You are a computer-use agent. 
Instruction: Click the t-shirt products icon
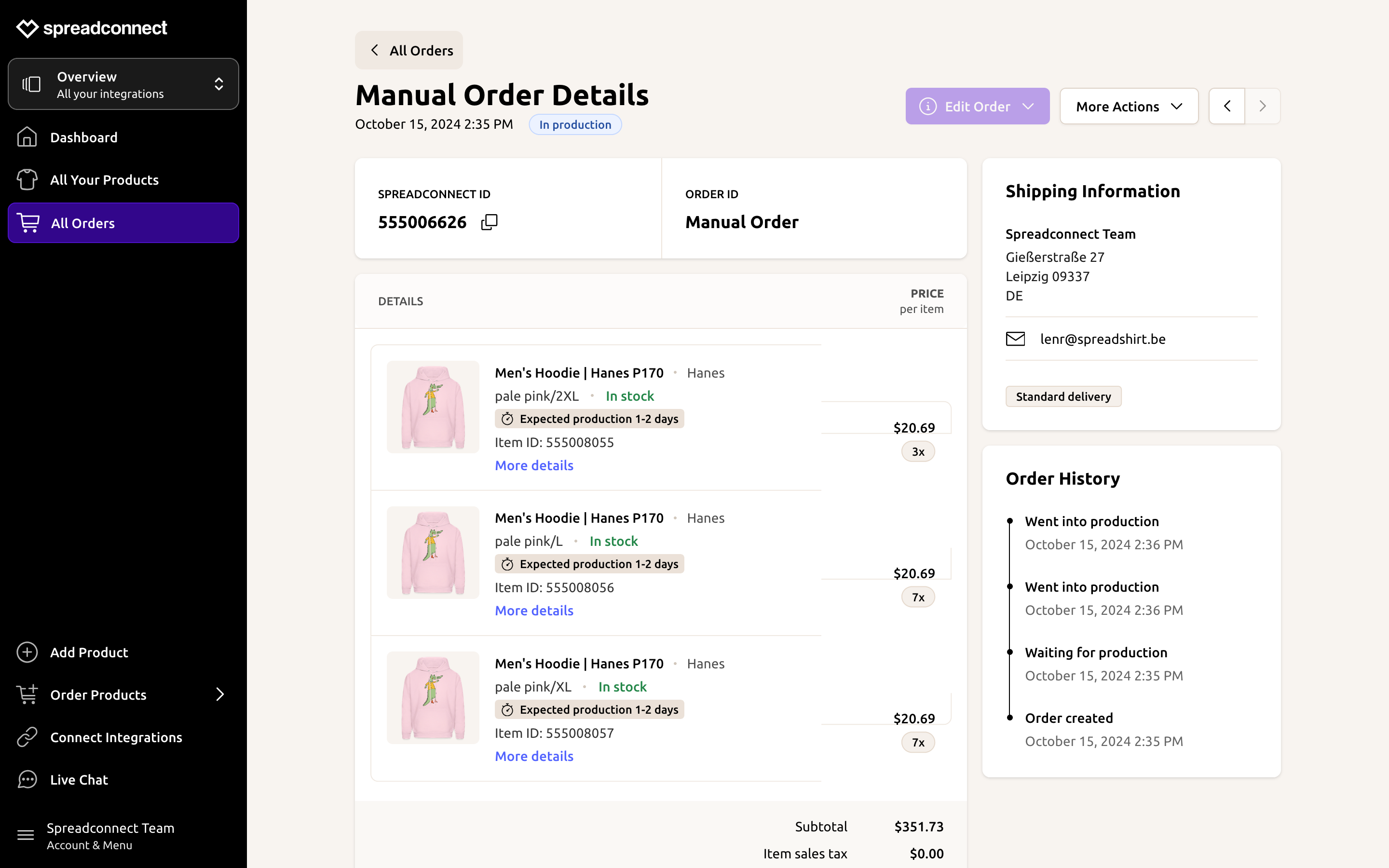pos(27,179)
